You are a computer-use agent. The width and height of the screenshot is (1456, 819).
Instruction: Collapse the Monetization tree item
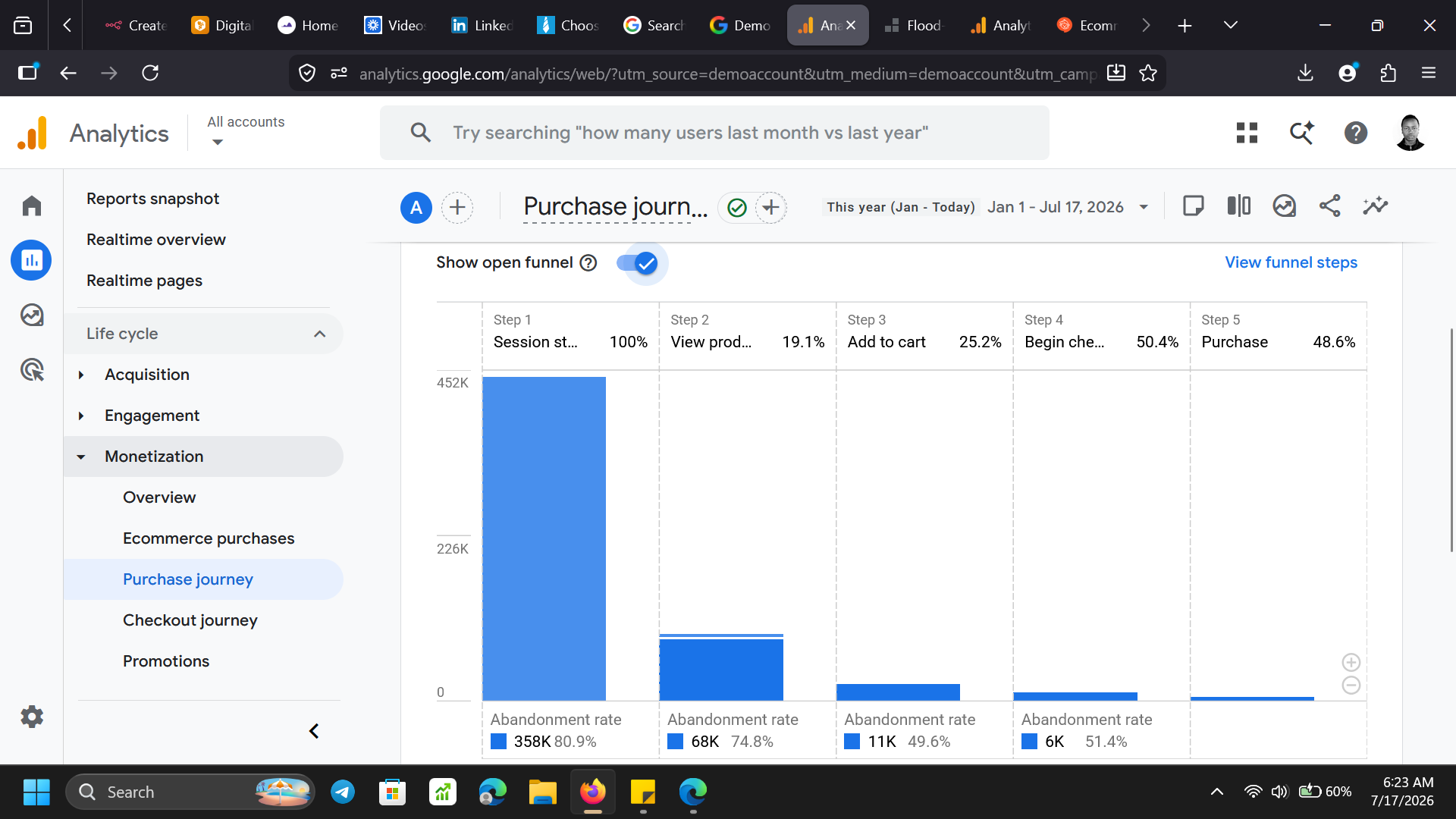point(81,457)
